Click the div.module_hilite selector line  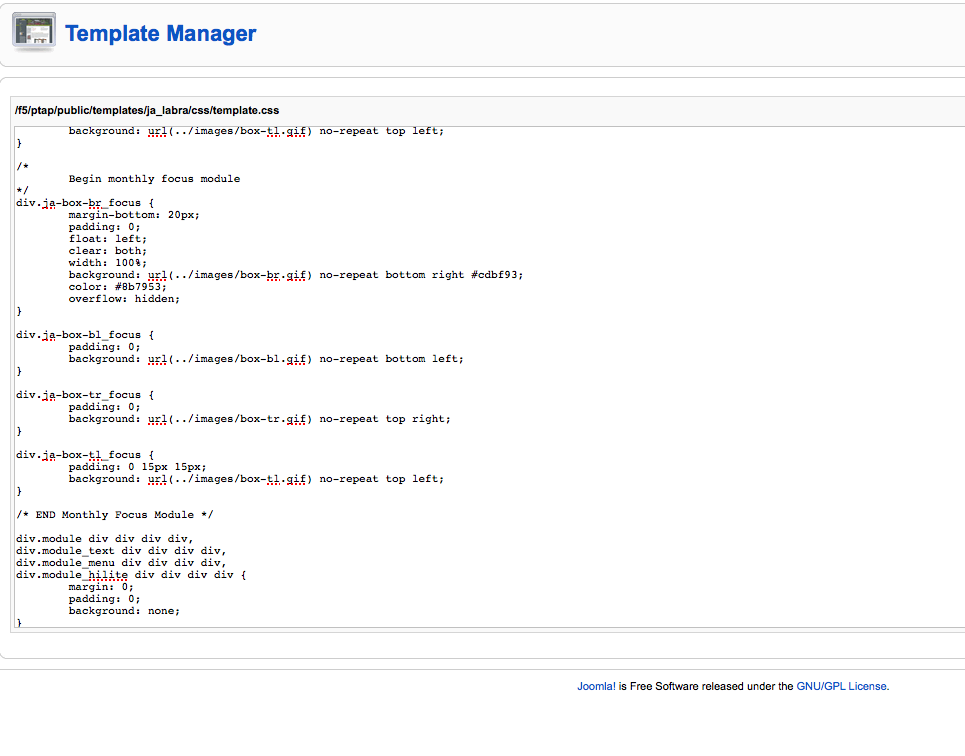click(x=130, y=575)
